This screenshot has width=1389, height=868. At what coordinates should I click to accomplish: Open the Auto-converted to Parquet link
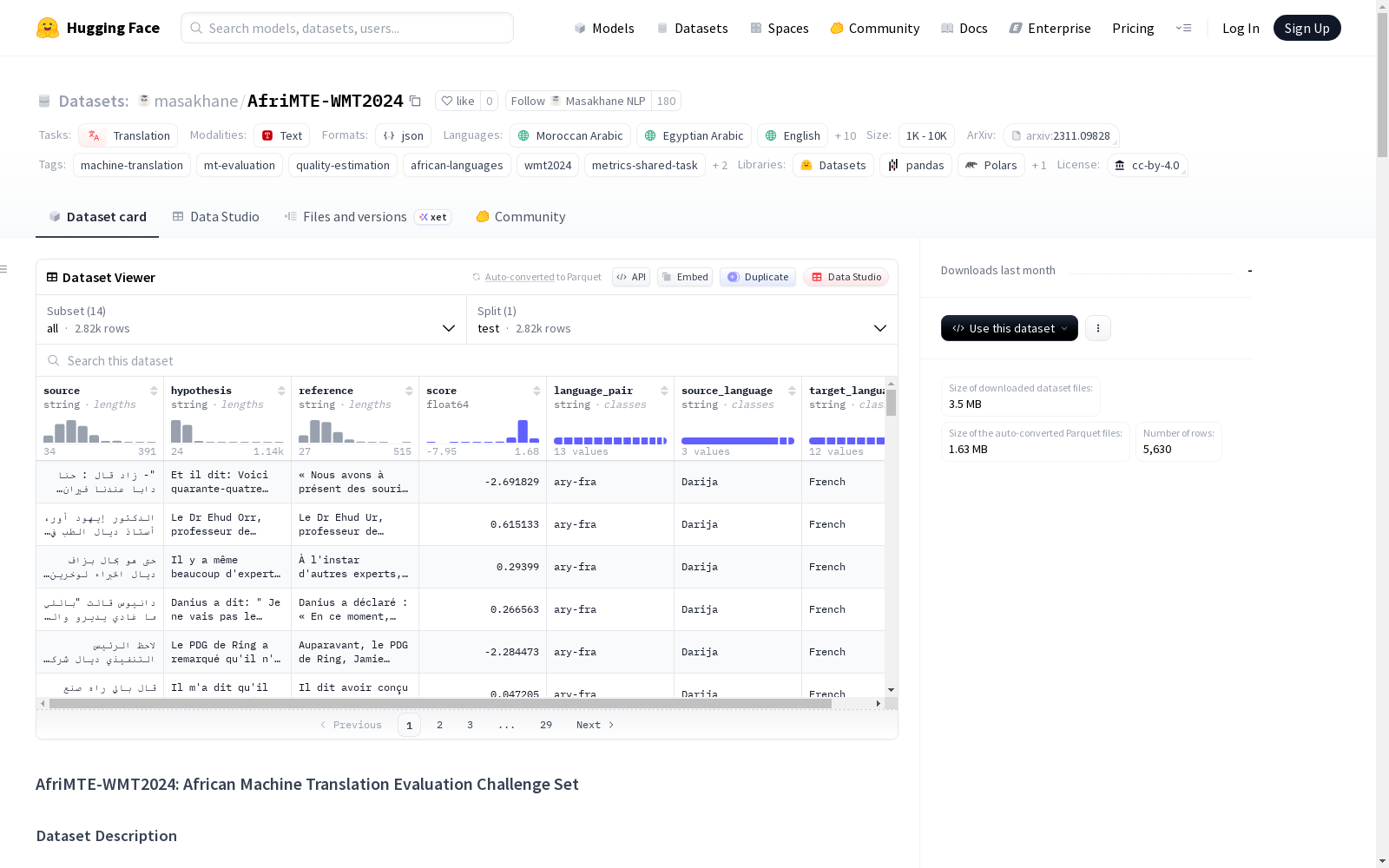pyautogui.click(x=543, y=277)
